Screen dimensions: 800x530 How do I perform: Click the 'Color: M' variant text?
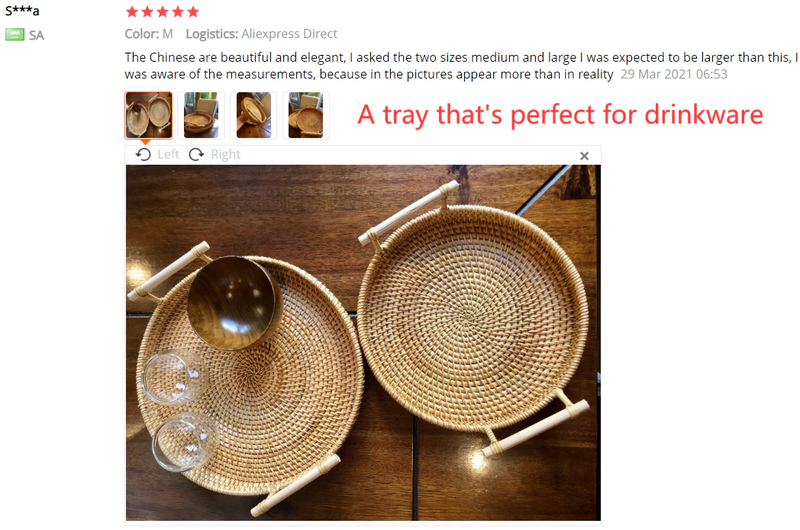[x=149, y=34]
